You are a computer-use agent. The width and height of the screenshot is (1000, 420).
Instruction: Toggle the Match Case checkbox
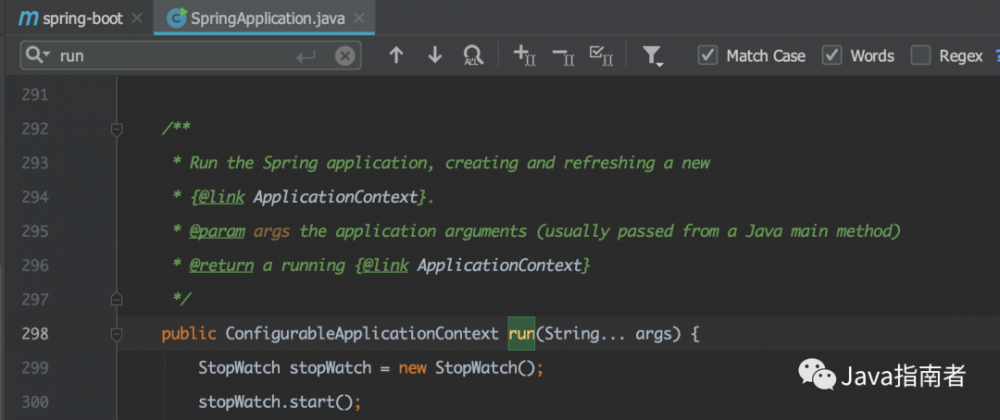click(707, 55)
